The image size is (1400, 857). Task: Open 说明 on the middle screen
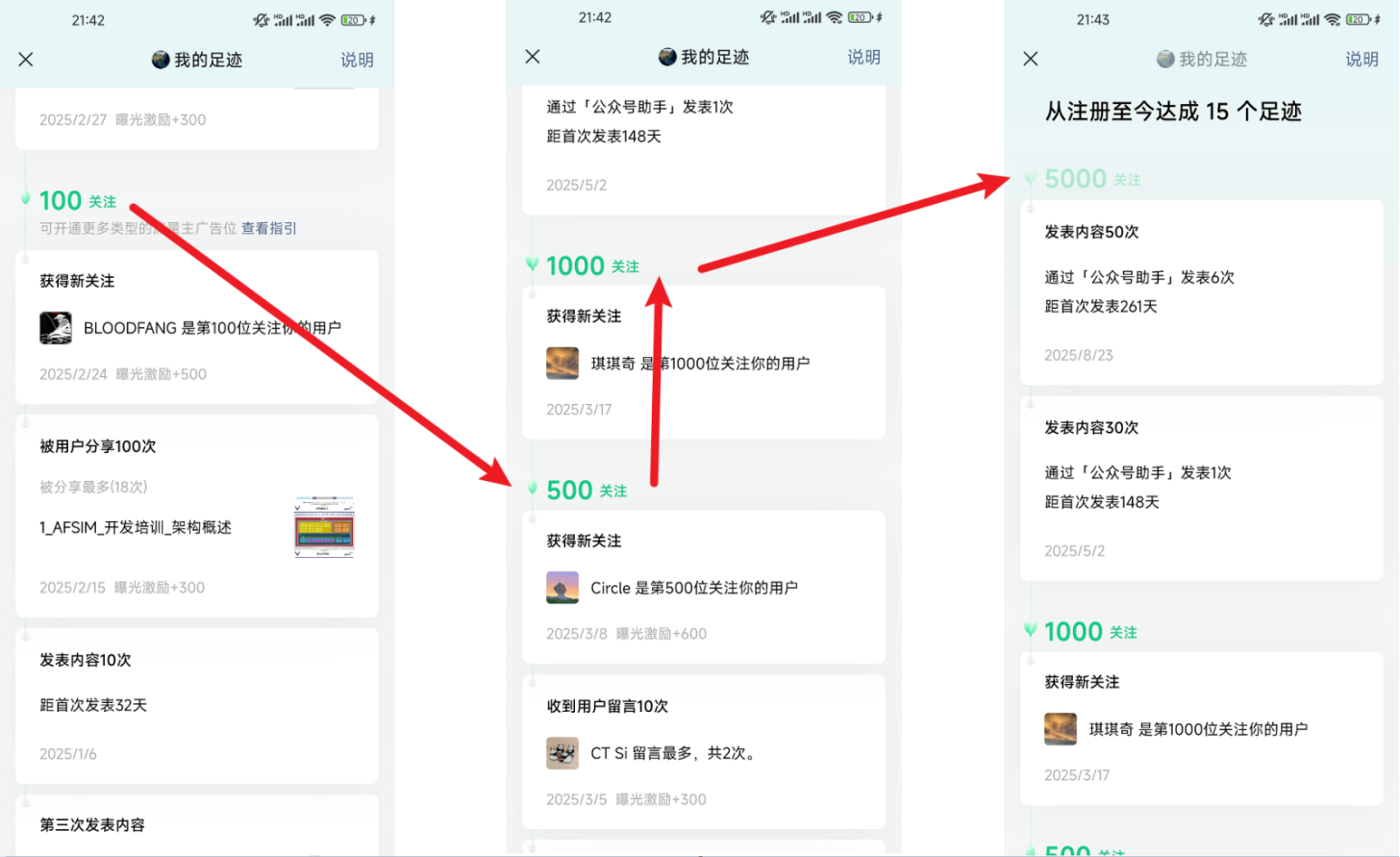coord(863,57)
